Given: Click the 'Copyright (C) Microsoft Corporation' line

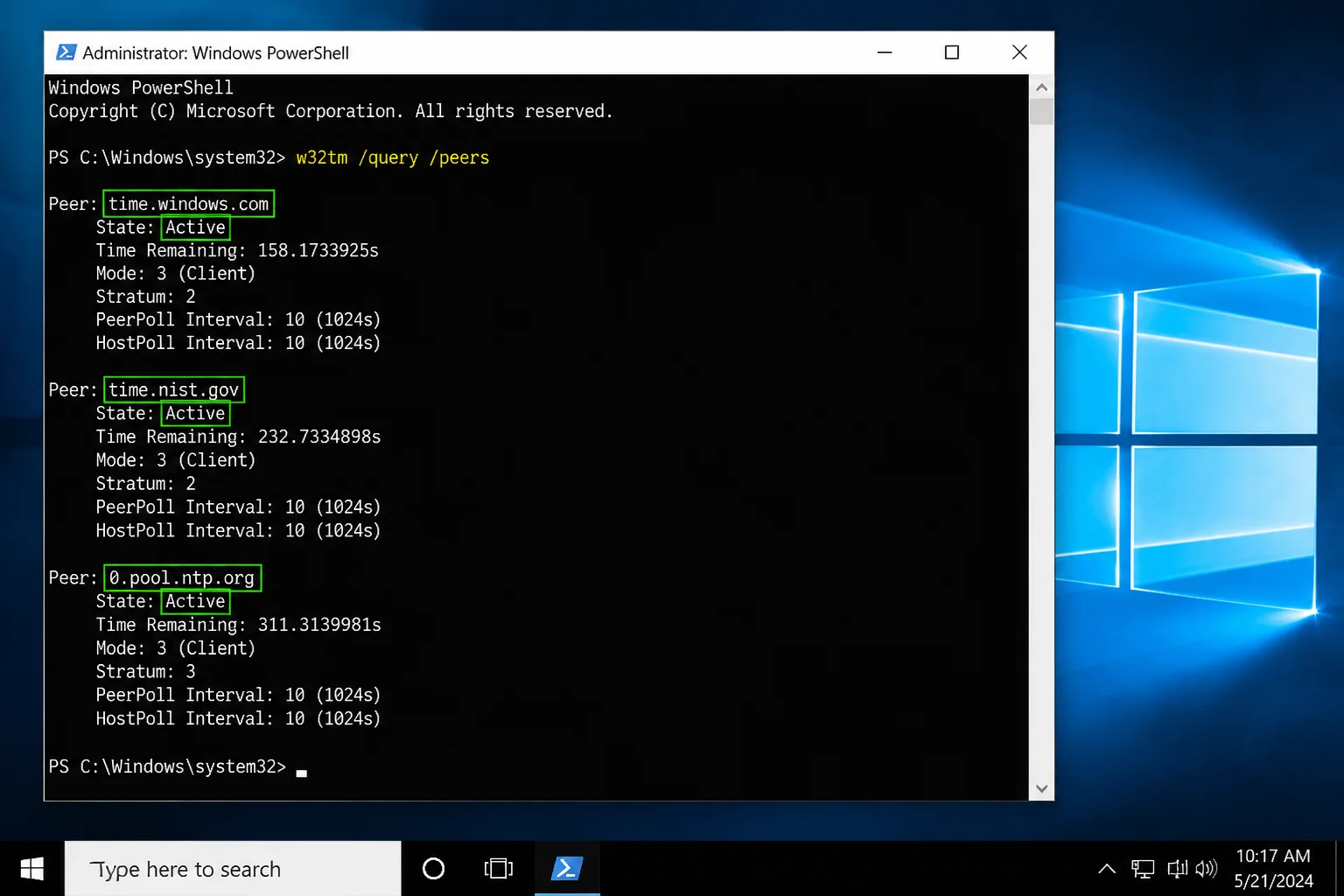Looking at the screenshot, I should [x=331, y=112].
